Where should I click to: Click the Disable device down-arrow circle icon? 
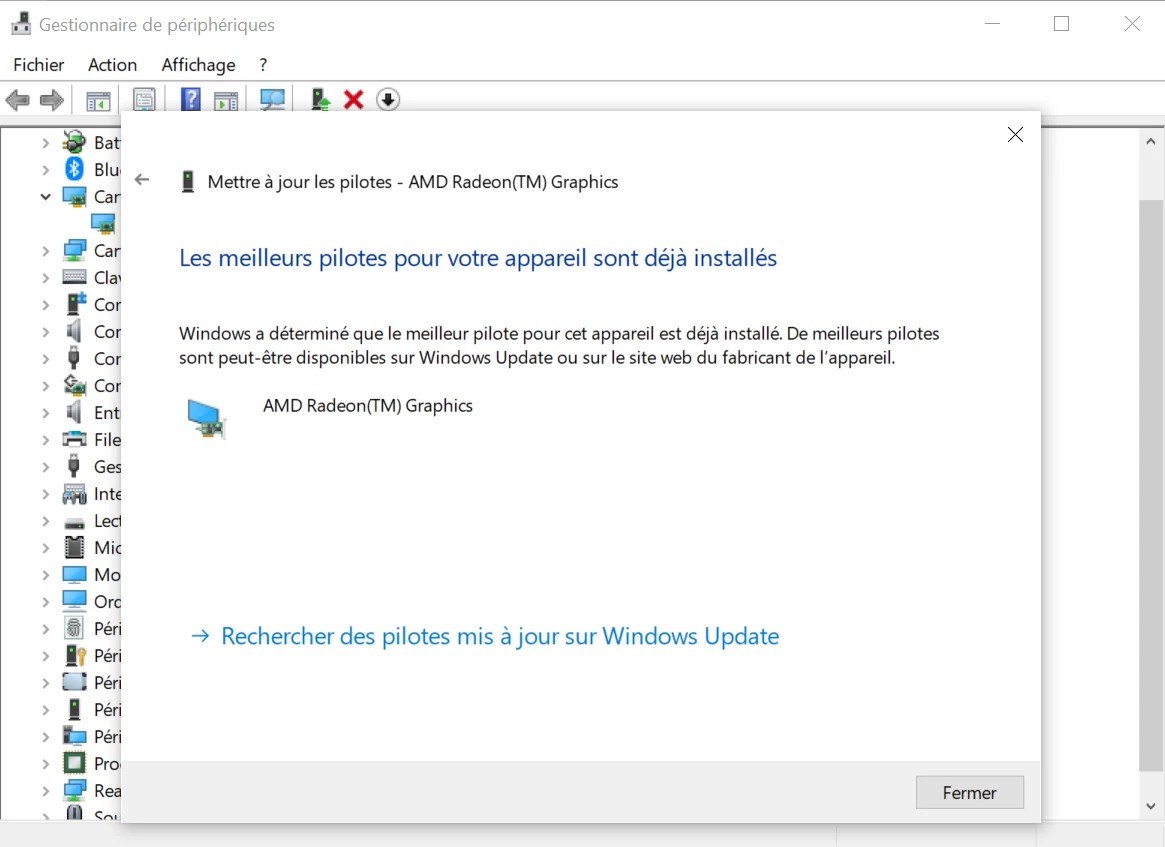point(388,100)
